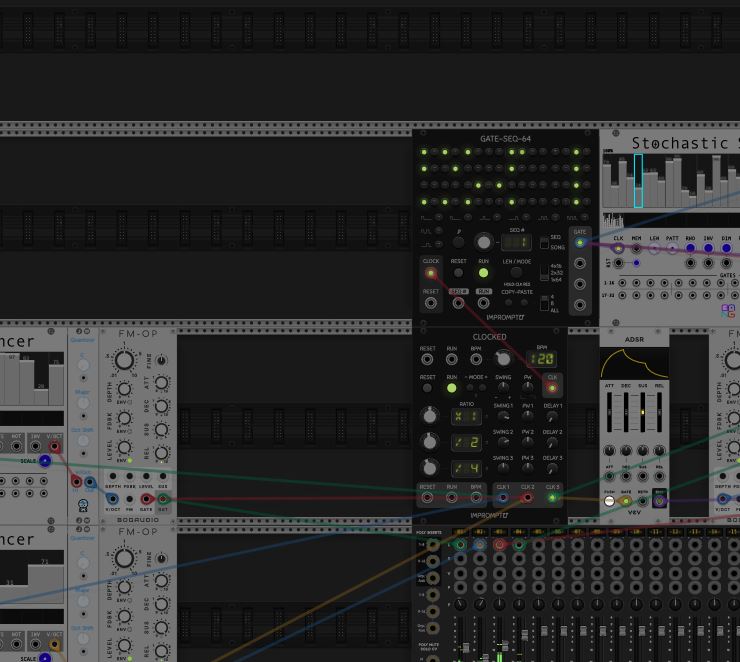Click the master CLK output jack on Clocked
The width and height of the screenshot is (740, 662).
[x=552, y=388]
